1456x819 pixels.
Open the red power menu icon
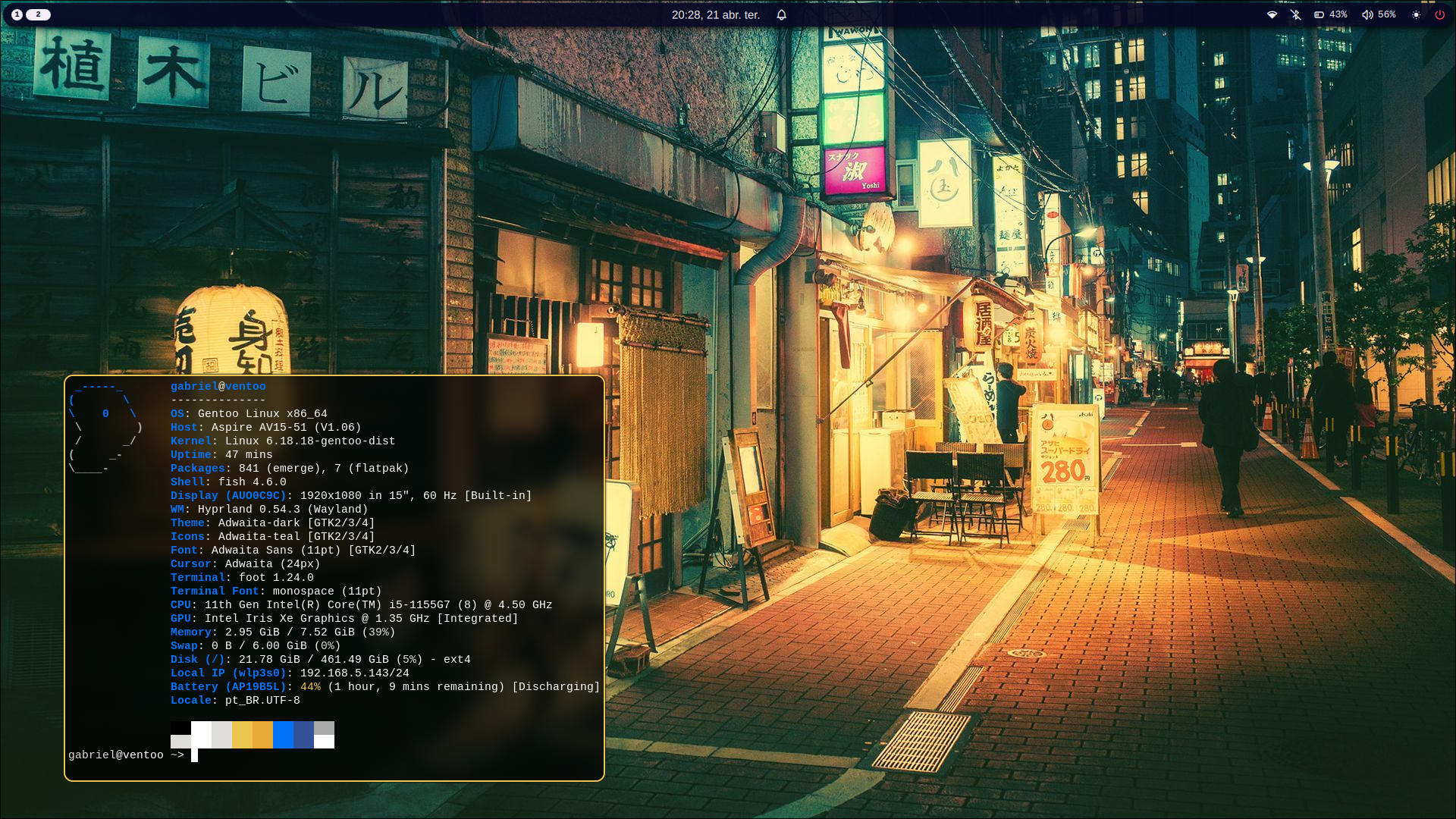click(1439, 14)
